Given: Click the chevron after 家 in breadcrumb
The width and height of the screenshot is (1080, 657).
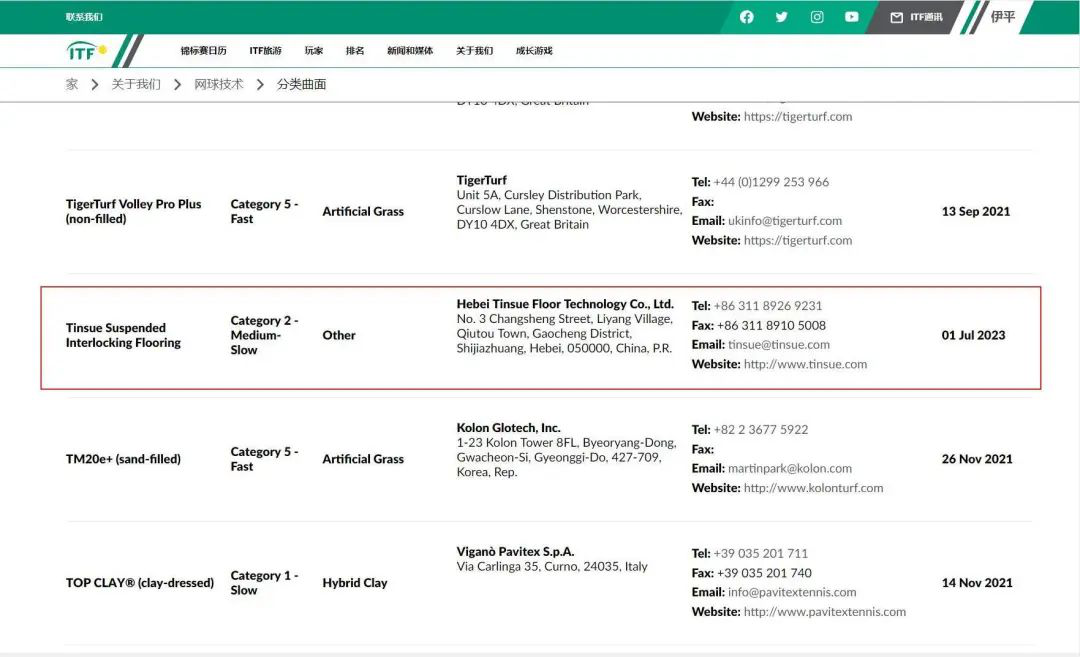Looking at the screenshot, I should point(95,84).
